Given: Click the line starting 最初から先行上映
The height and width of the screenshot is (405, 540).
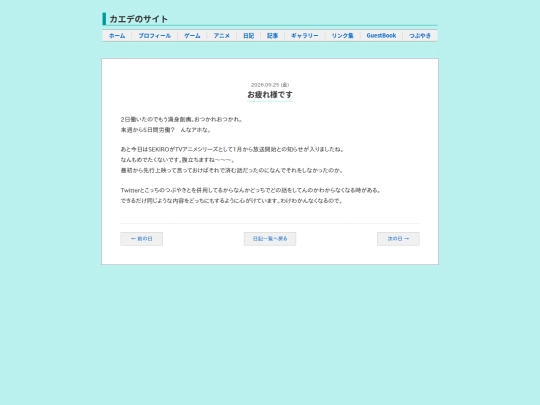Looking at the screenshot, I should coord(232,170).
